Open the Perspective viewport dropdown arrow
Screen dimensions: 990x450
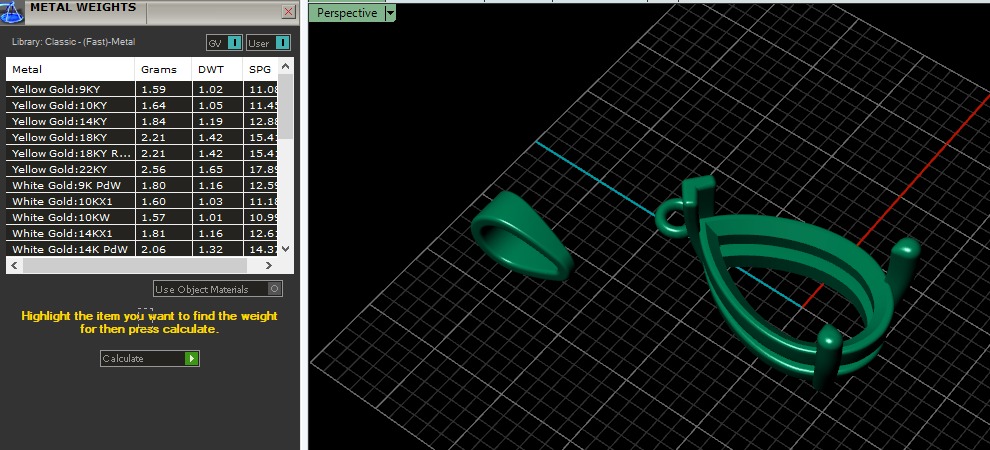pos(390,13)
